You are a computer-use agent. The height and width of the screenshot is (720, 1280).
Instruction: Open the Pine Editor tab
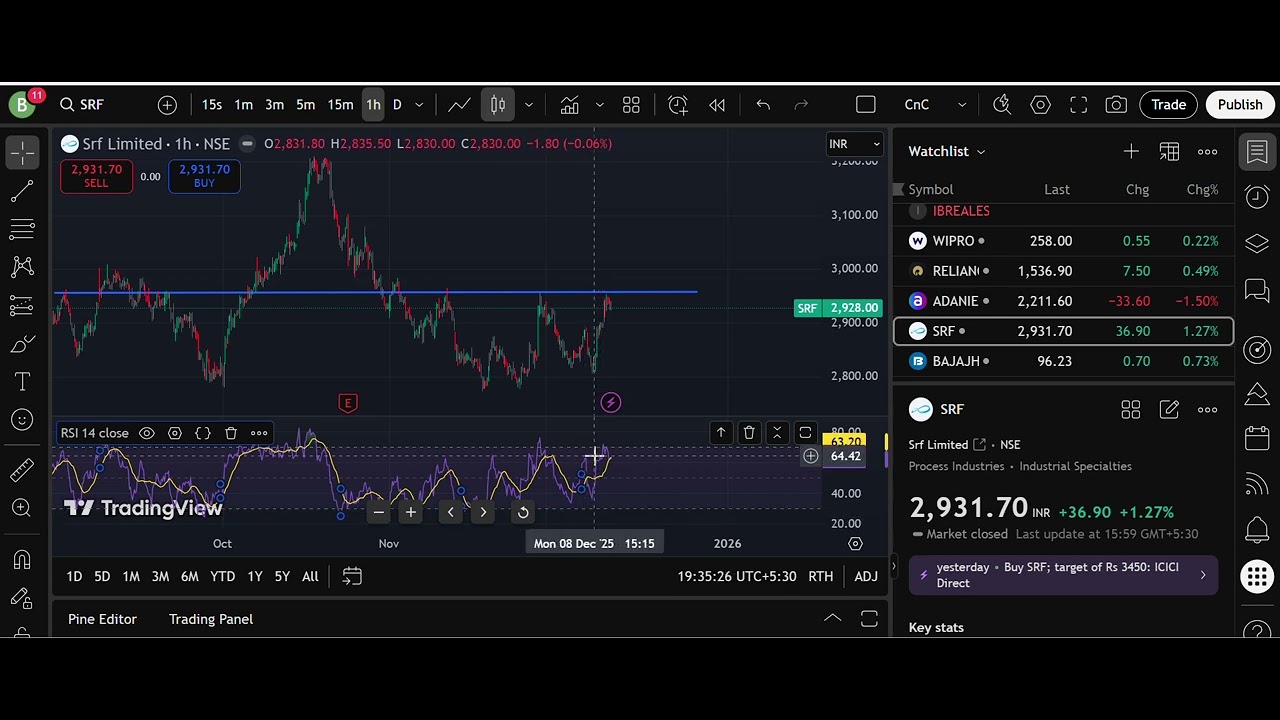102,619
